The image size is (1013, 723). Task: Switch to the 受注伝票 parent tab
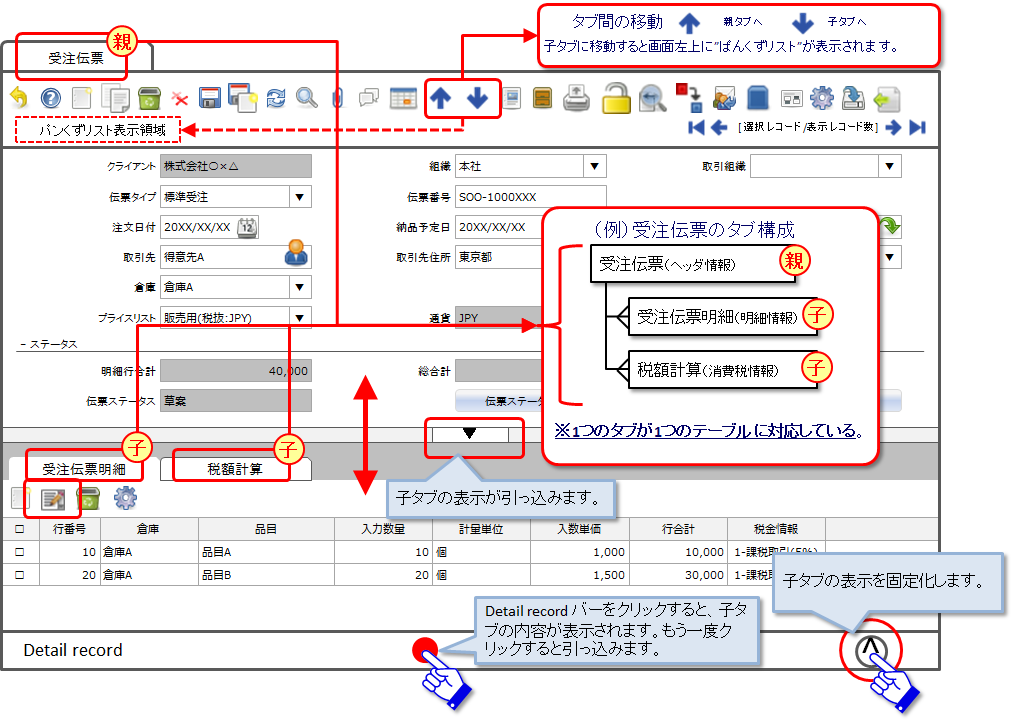[76, 59]
